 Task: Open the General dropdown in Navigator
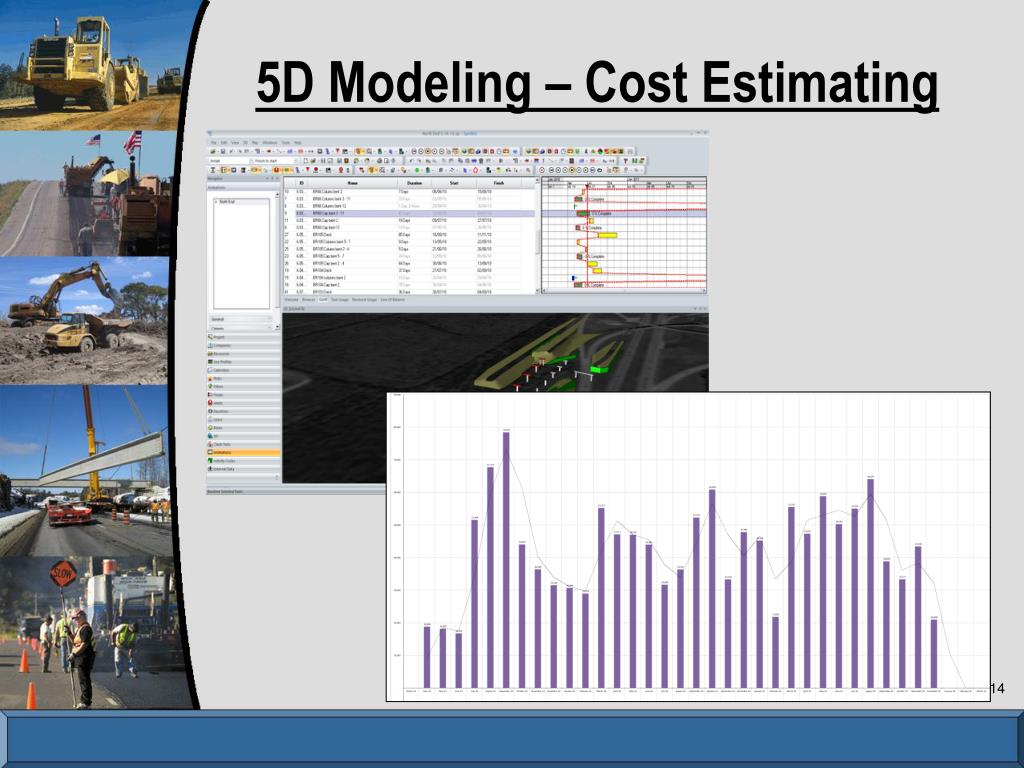click(240, 319)
